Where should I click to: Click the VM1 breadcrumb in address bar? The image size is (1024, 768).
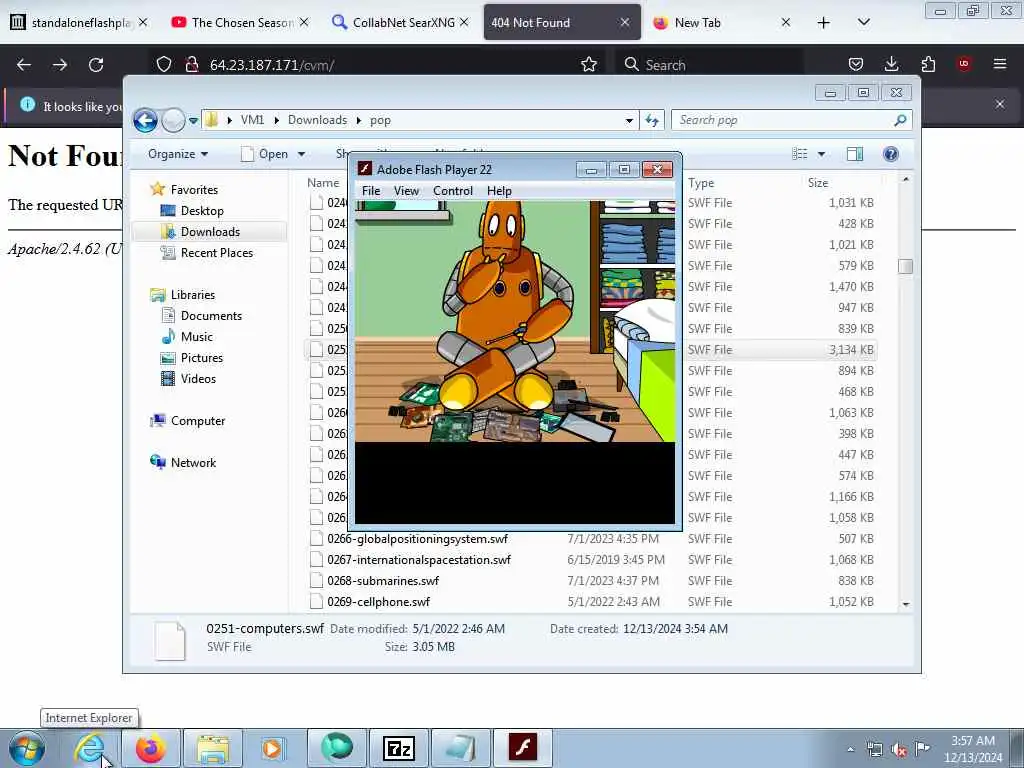(x=252, y=120)
